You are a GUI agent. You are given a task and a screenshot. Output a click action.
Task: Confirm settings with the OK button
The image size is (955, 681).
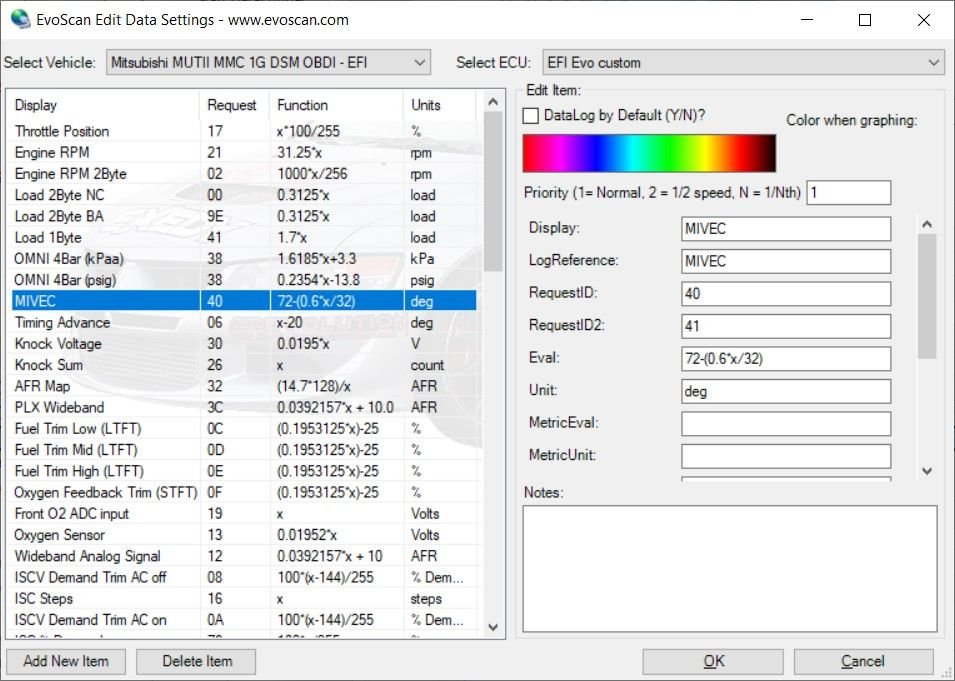point(713,661)
